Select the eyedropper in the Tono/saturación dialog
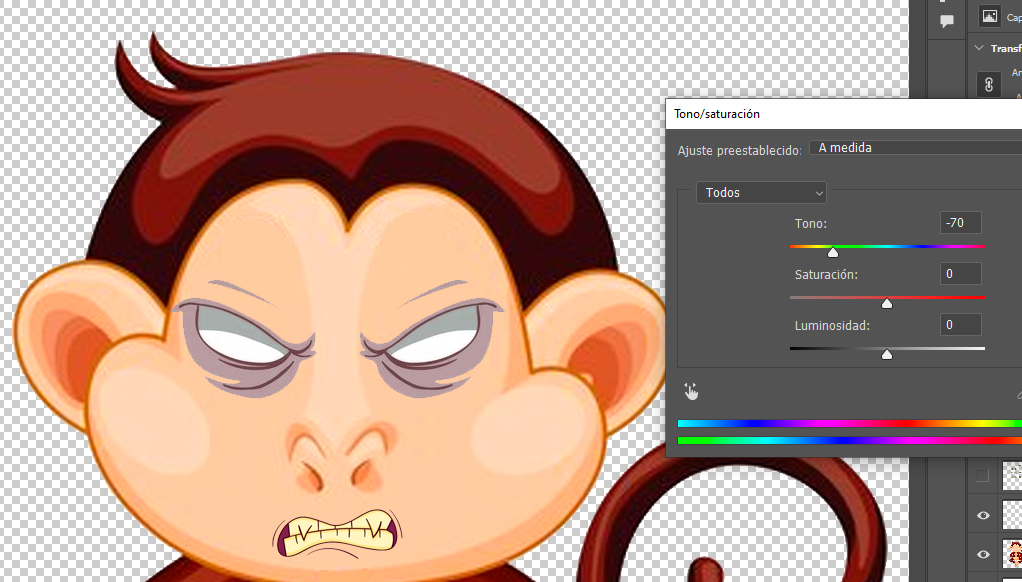 [x=1018, y=393]
